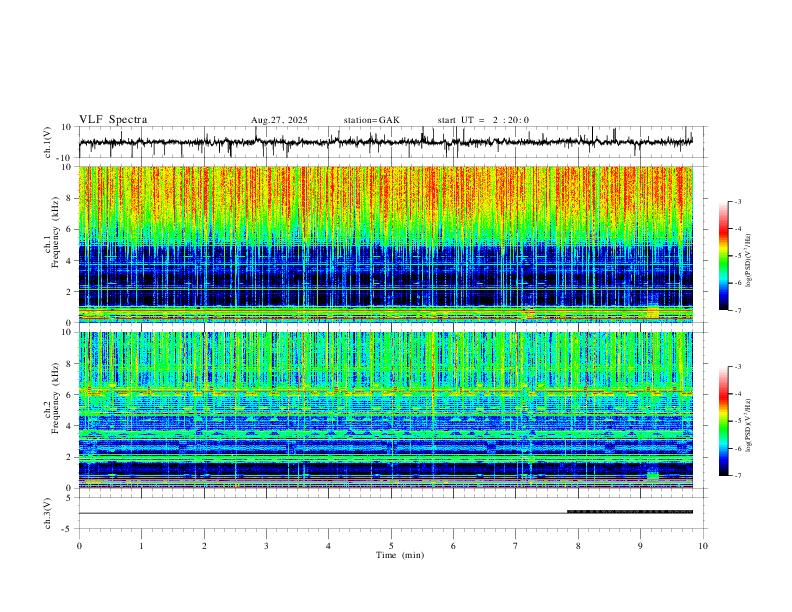Viewport: 792px width, 612px height.
Task: Click the "-3" tick on ch.1 color bar
Action: pos(737,201)
